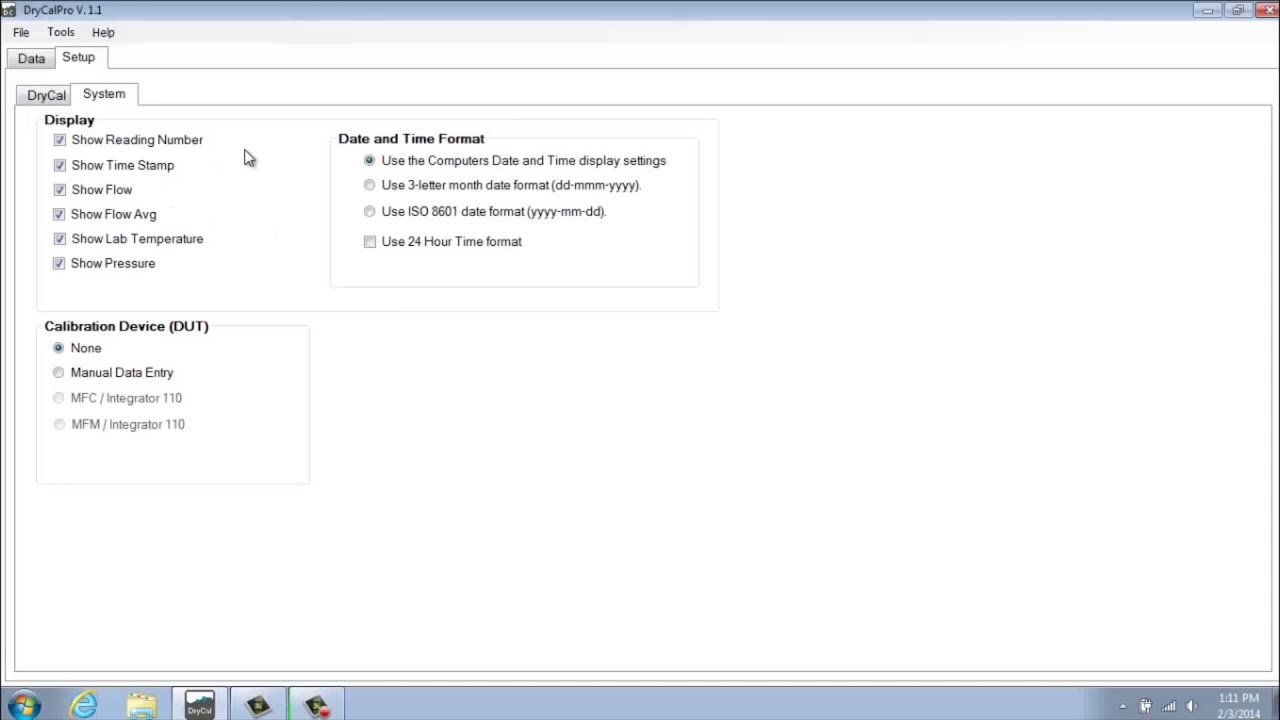
Task: Open the File menu
Action: pyautogui.click(x=21, y=32)
